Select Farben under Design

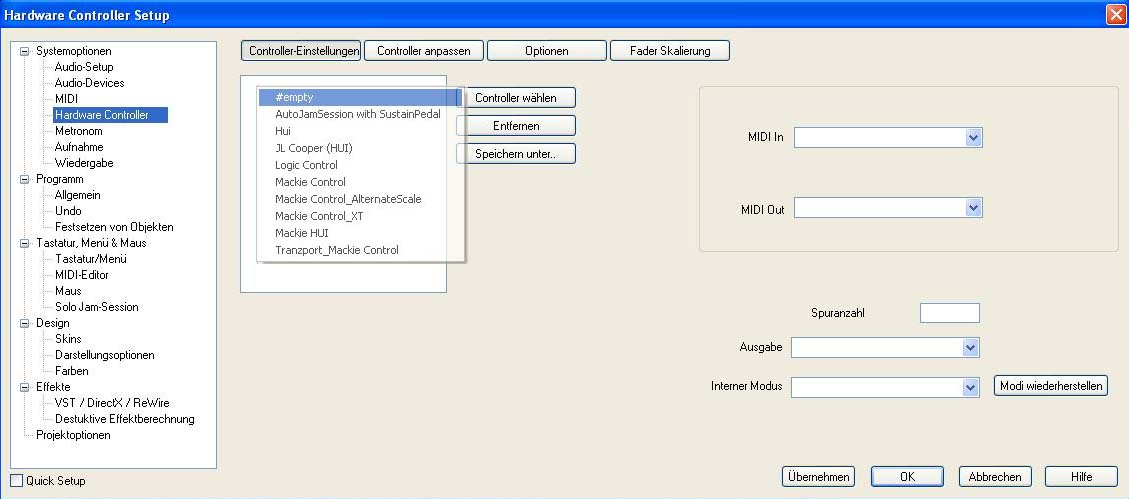pos(71,371)
